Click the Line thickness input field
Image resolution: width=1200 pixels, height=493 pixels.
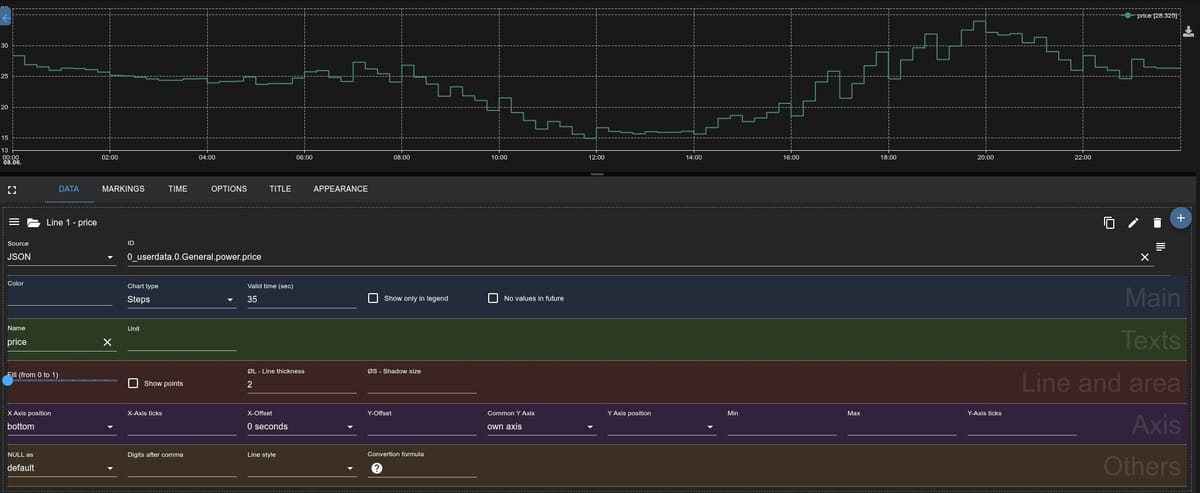tap(301, 385)
